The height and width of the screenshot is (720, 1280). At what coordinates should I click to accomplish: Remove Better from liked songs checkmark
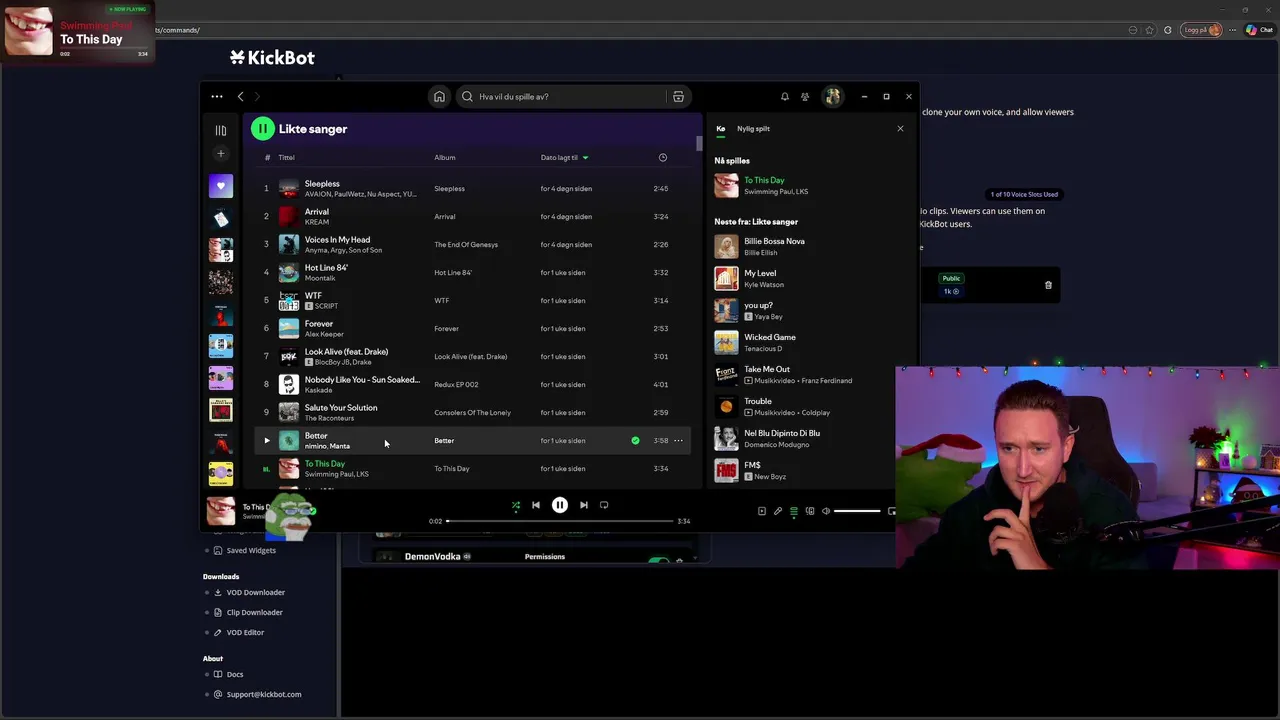point(635,440)
